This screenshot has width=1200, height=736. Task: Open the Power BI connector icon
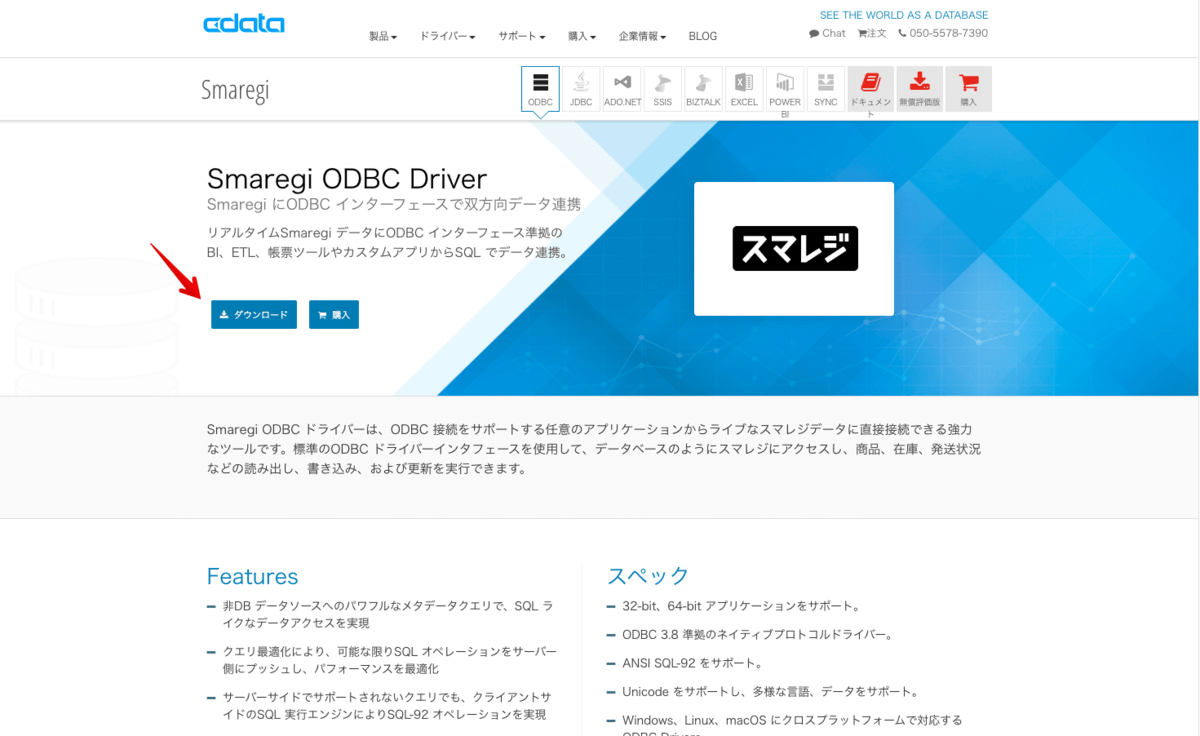tap(785, 89)
